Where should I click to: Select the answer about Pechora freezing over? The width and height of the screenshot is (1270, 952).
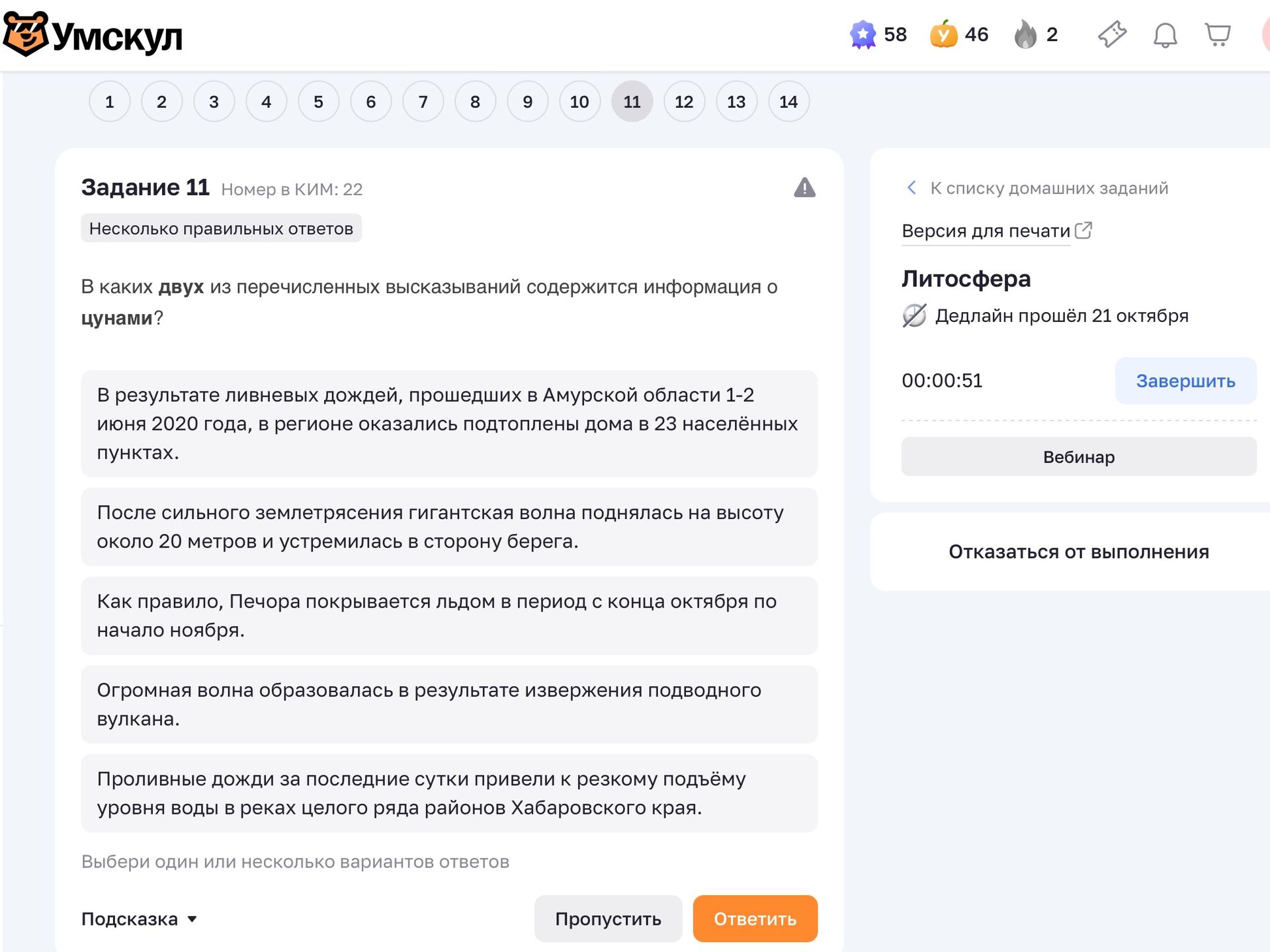click(449, 615)
